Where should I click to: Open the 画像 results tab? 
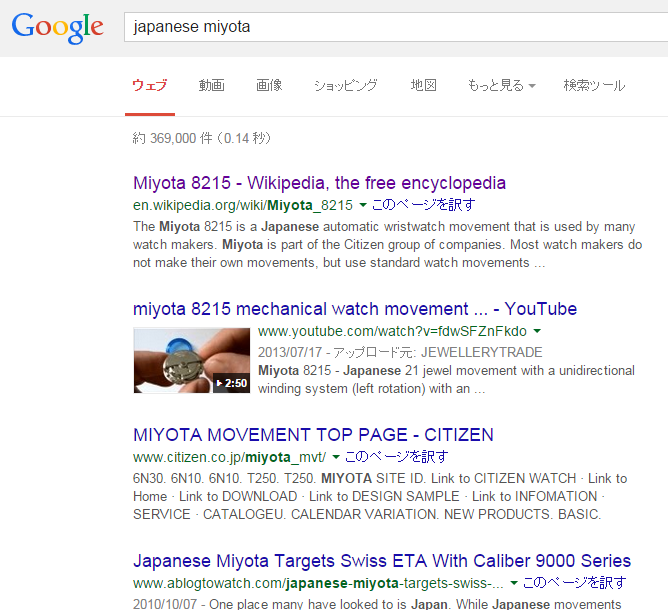point(269,86)
